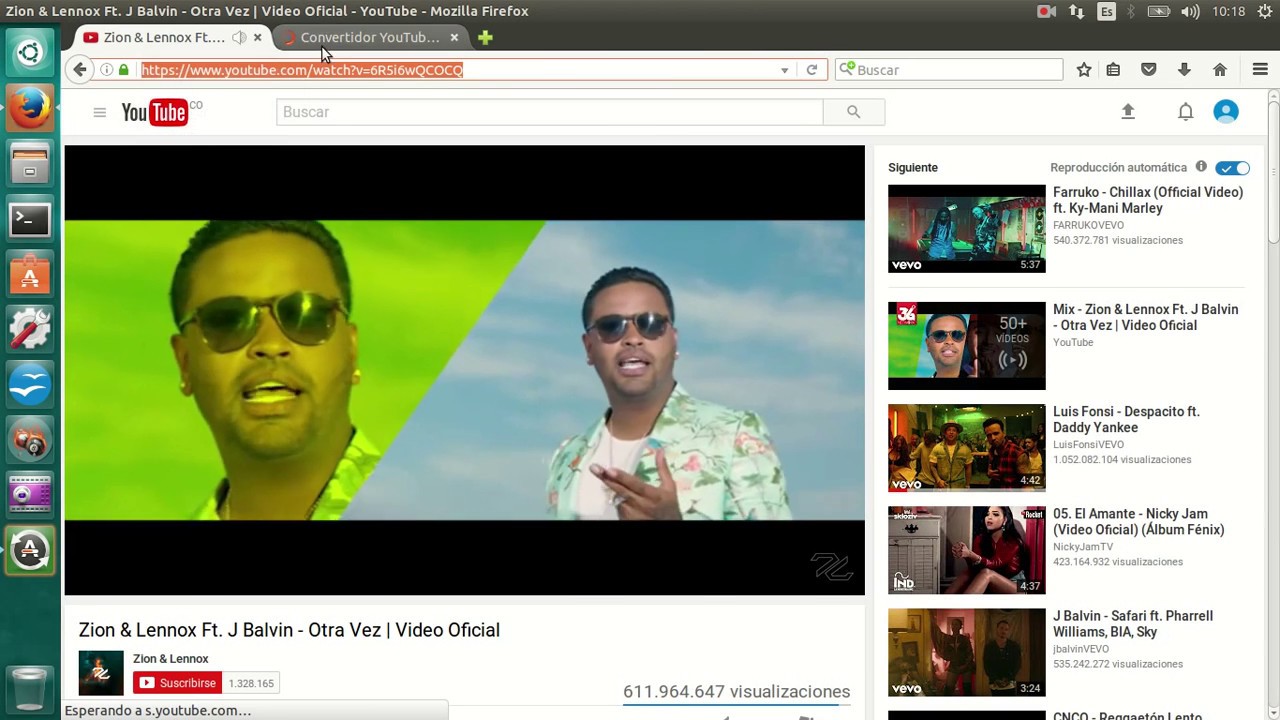Expand the address bar history dropdown
The height and width of the screenshot is (720, 1280).
(x=784, y=70)
